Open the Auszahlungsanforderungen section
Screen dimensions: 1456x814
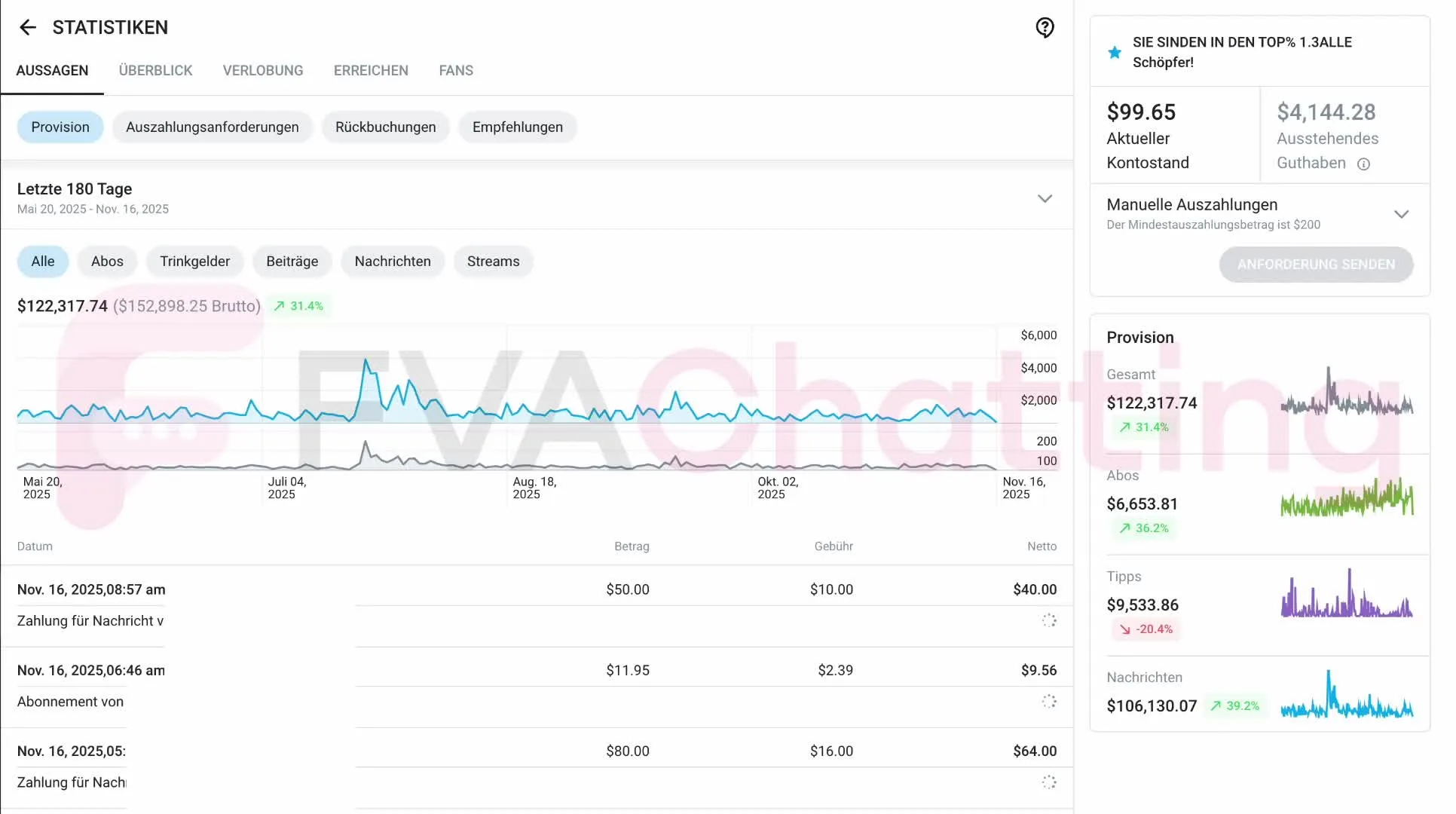pos(212,127)
